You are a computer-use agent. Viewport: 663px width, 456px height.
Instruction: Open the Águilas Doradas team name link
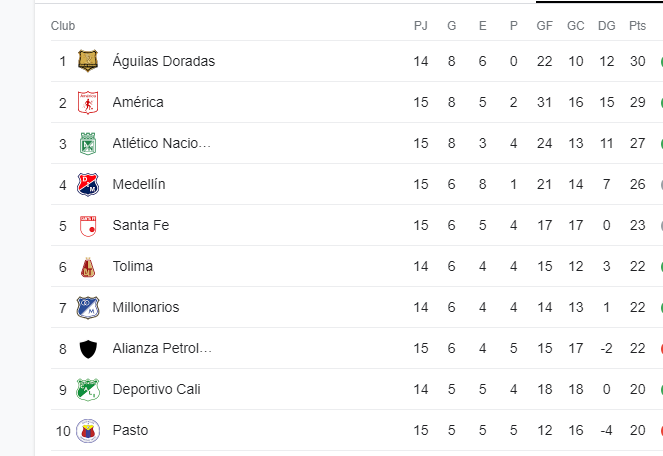(x=164, y=61)
